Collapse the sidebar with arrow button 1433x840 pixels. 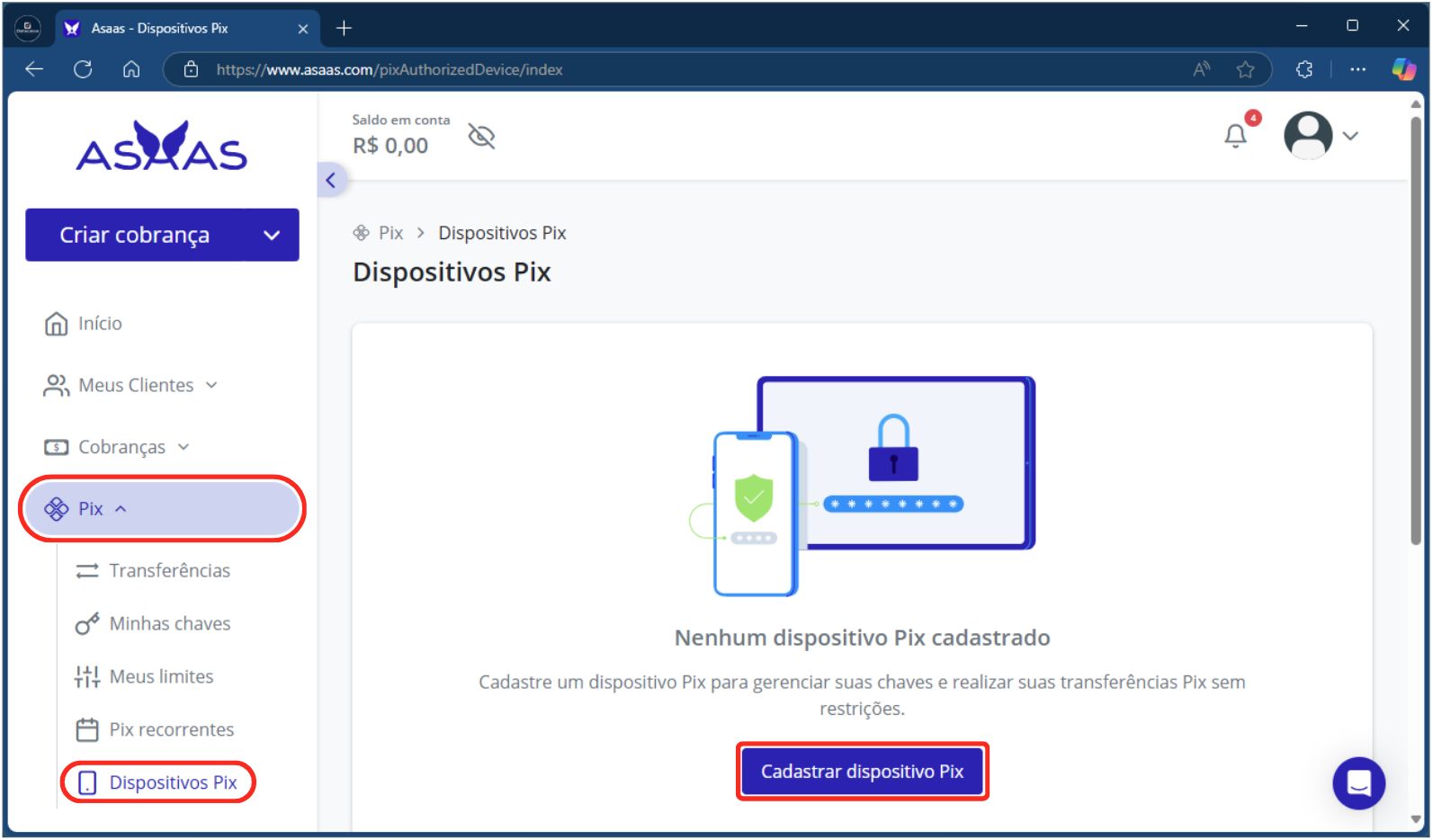pos(331,180)
